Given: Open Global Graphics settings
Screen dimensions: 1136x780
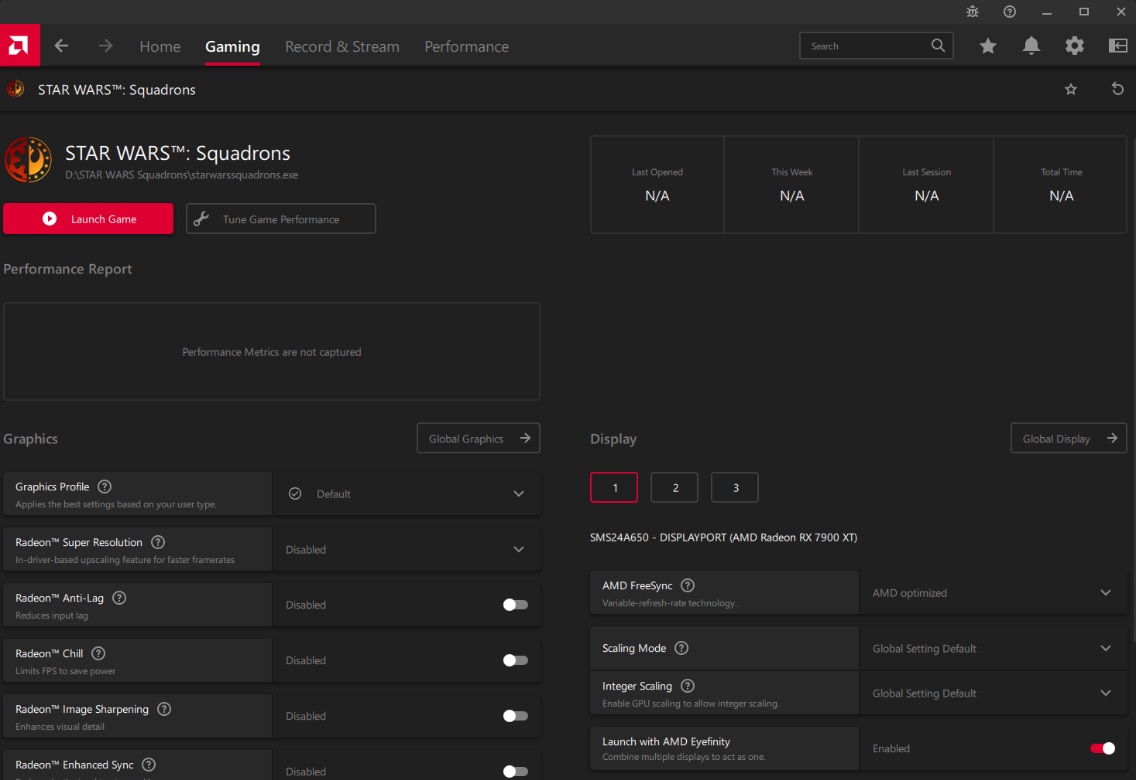Looking at the screenshot, I should click(x=478, y=438).
